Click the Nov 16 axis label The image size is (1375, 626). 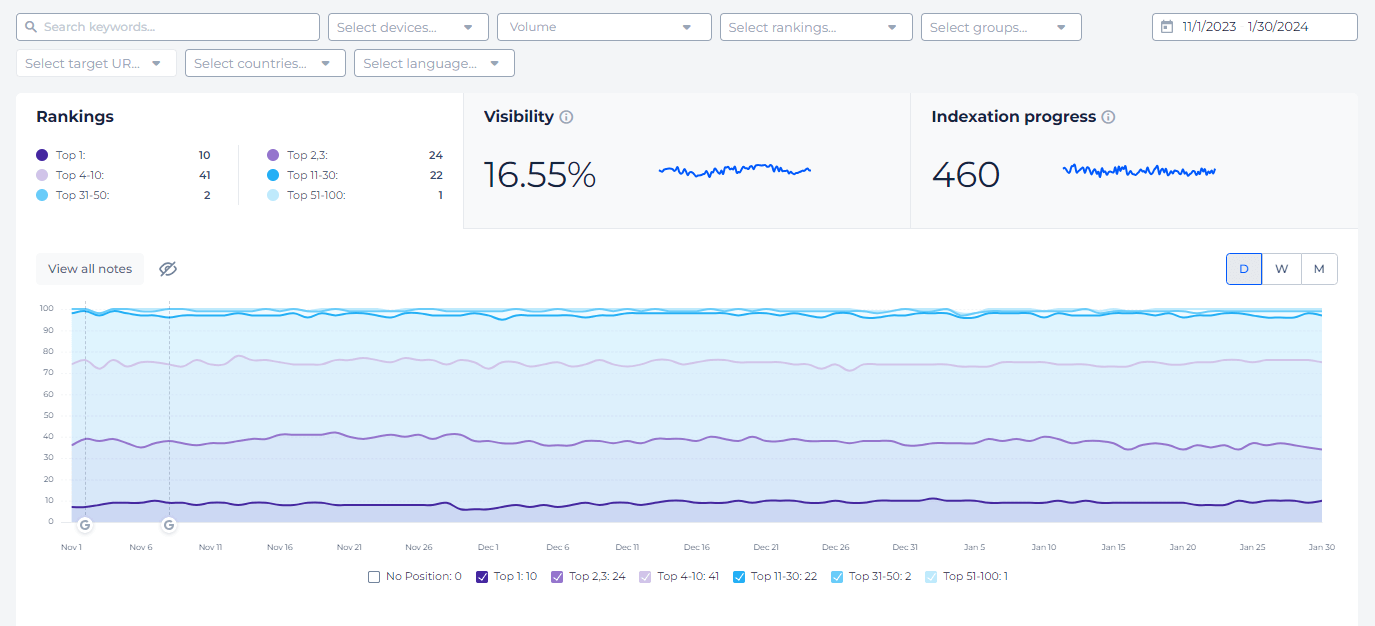point(280,548)
